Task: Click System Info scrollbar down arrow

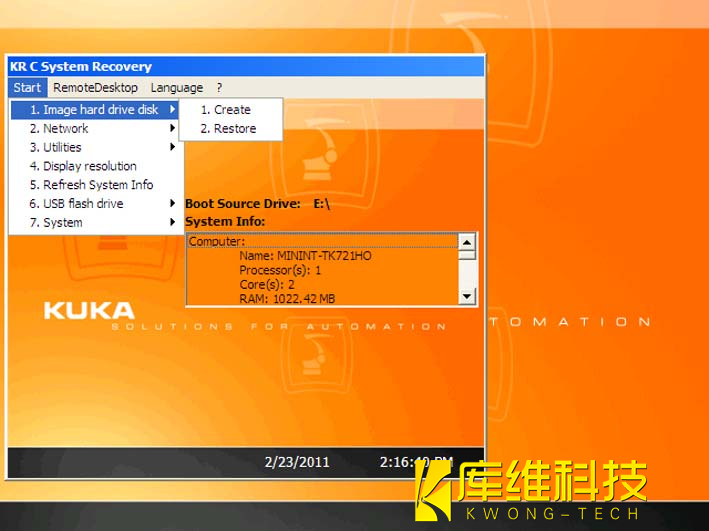Action: click(x=466, y=297)
